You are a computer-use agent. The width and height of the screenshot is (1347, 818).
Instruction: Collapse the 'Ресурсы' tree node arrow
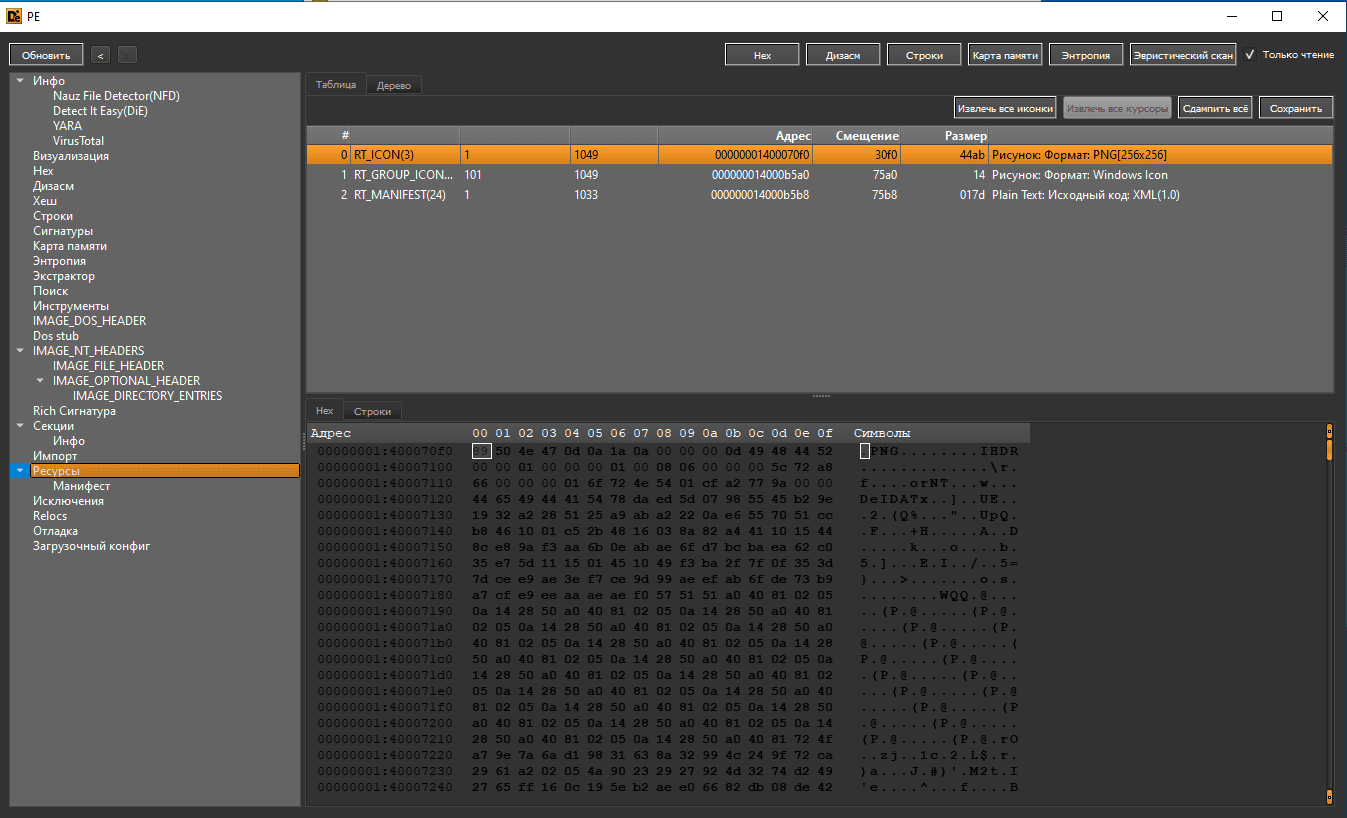click(20, 471)
